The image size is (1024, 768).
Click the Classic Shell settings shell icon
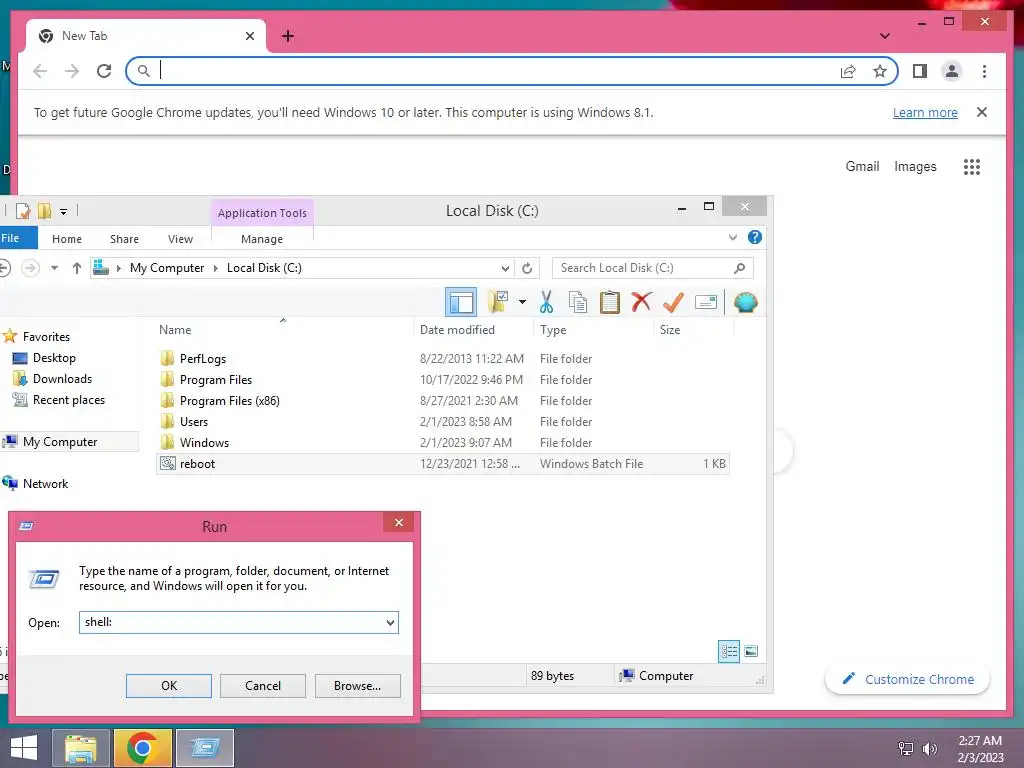(x=745, y=302)
